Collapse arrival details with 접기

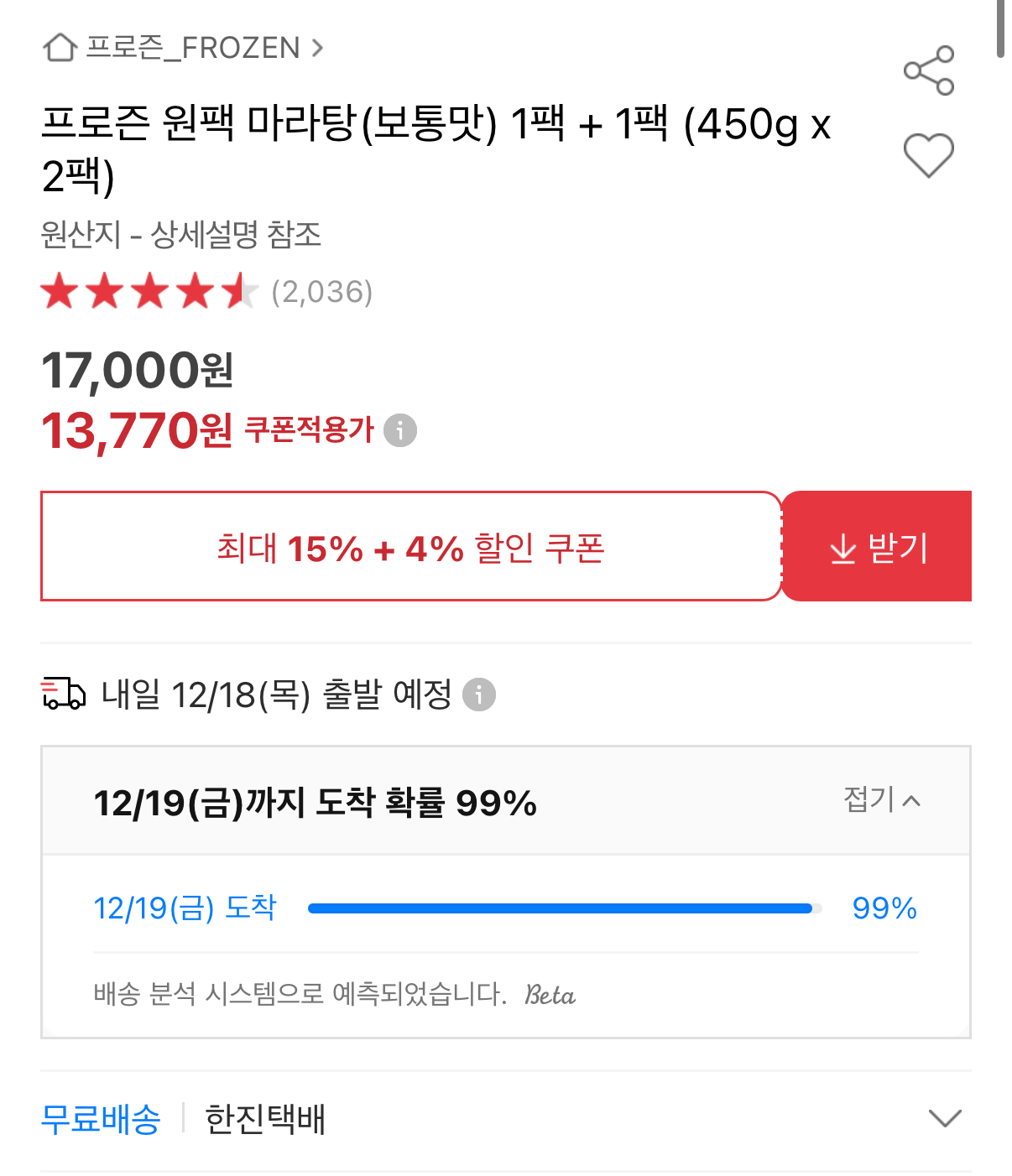tap(881, 800)
